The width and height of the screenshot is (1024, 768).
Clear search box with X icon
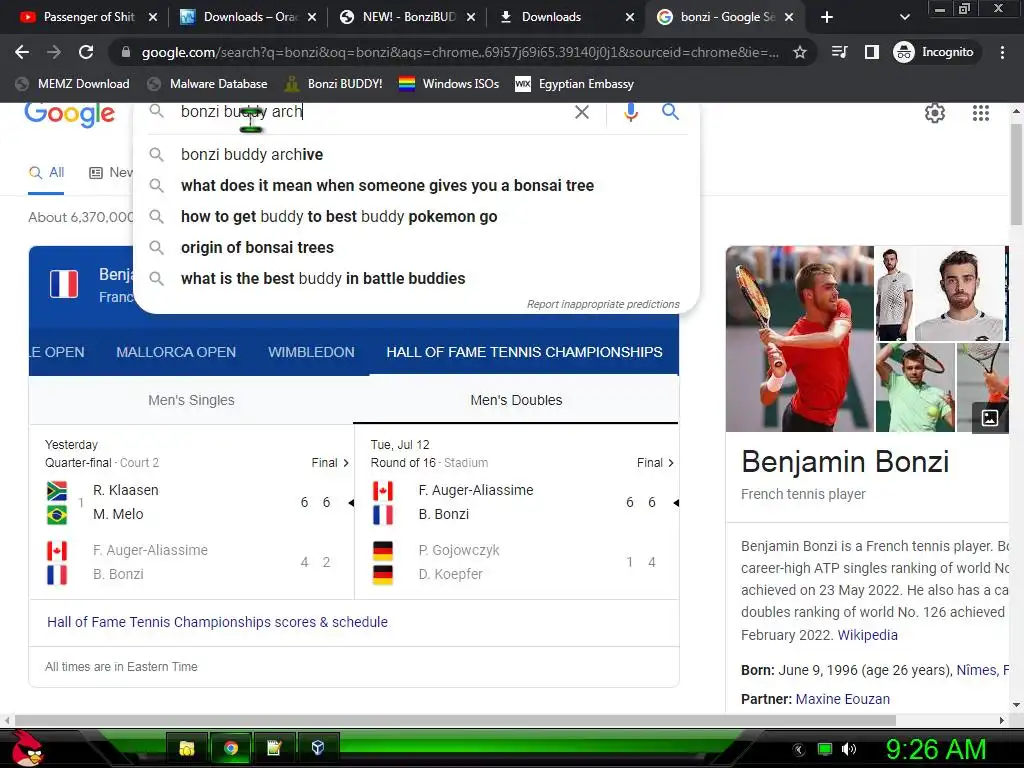[x=582, y=112]
